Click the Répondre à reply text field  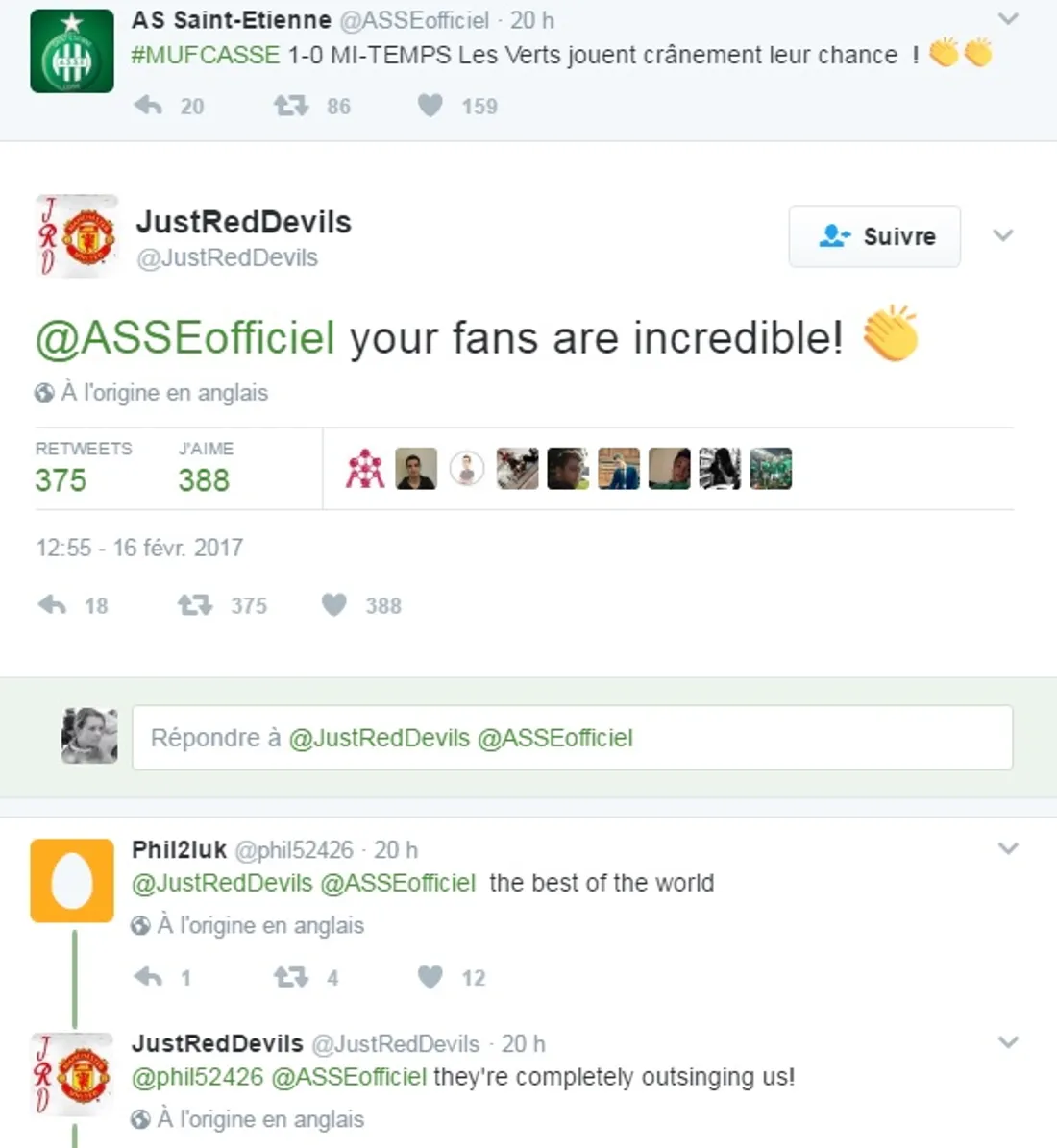pos(572,738)
